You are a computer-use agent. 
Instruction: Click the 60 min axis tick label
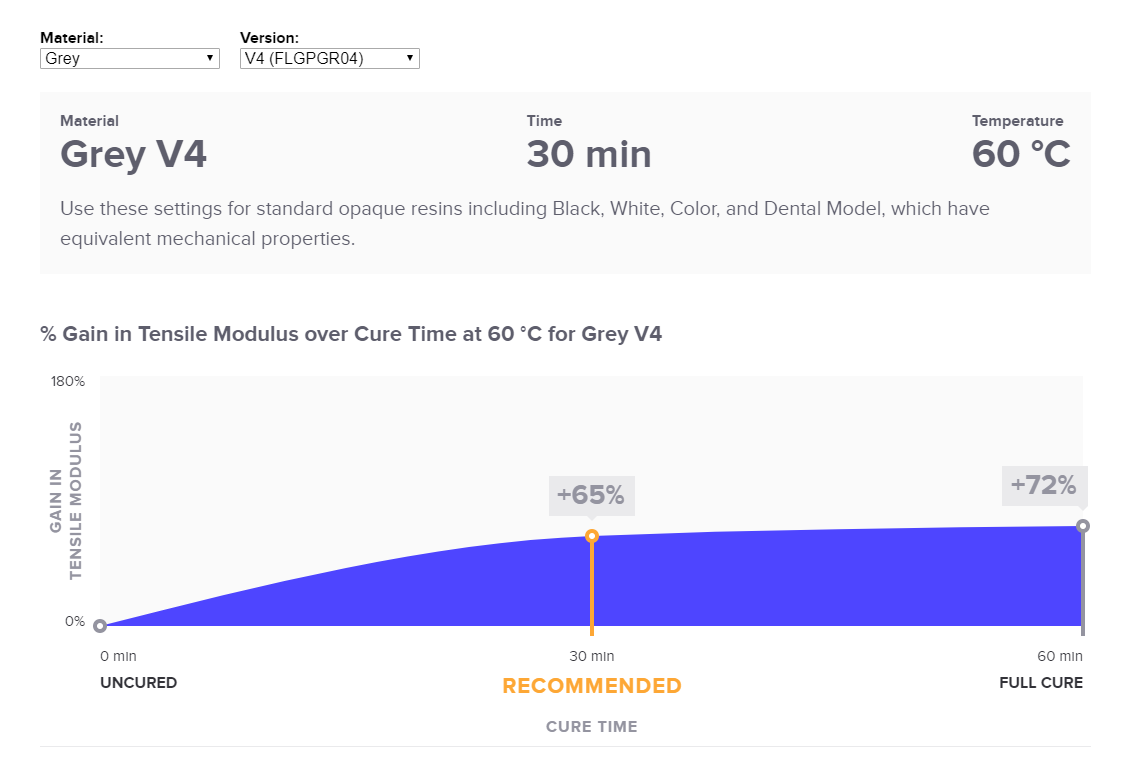point(1060,656)
